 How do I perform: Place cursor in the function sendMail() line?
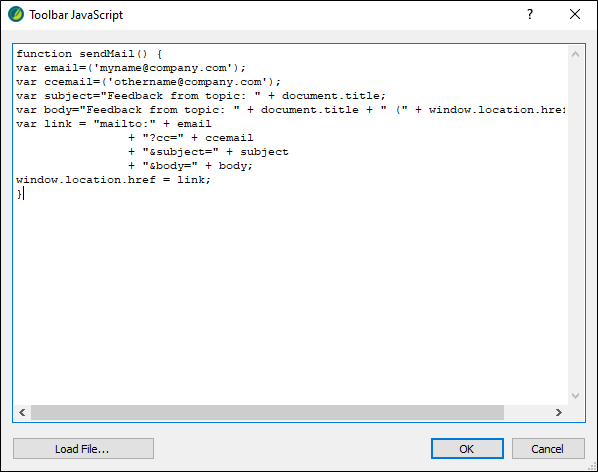pos(89,54)
